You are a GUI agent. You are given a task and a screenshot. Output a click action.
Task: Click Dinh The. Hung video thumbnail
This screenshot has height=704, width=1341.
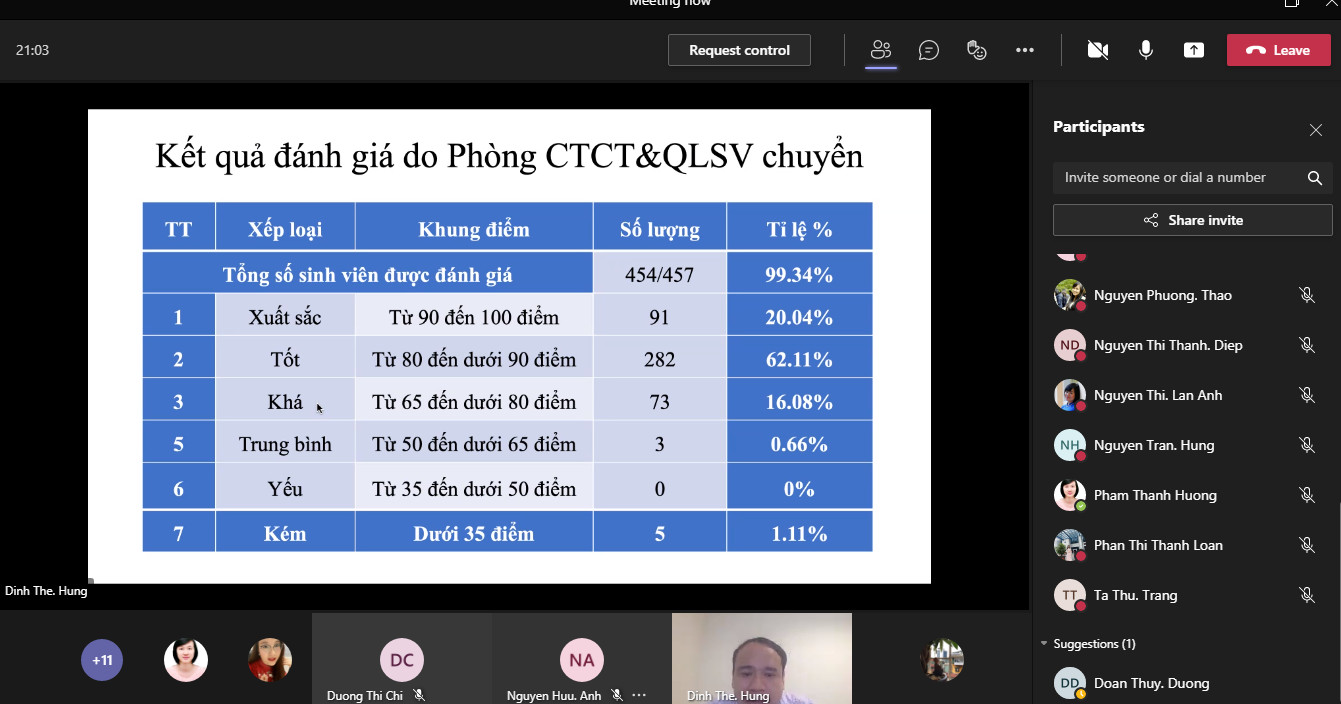pos(761,657)
